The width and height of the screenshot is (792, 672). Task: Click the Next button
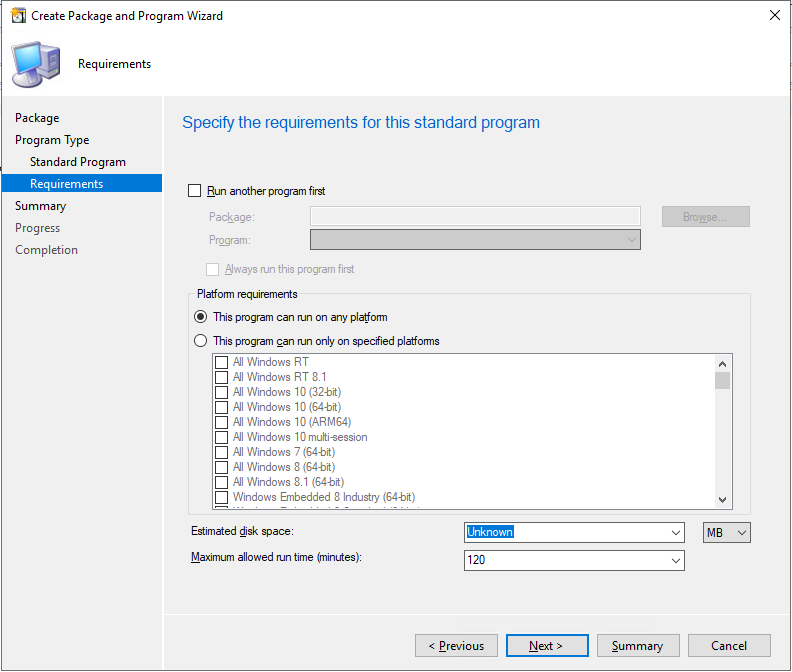[x=547, y=646]
